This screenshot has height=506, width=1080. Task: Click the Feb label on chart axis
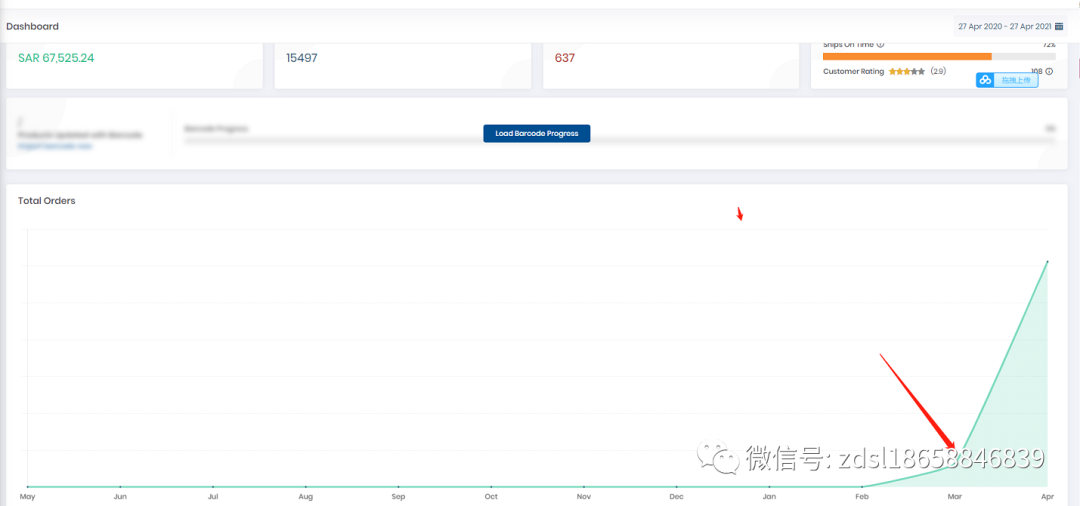coord(862,496)
